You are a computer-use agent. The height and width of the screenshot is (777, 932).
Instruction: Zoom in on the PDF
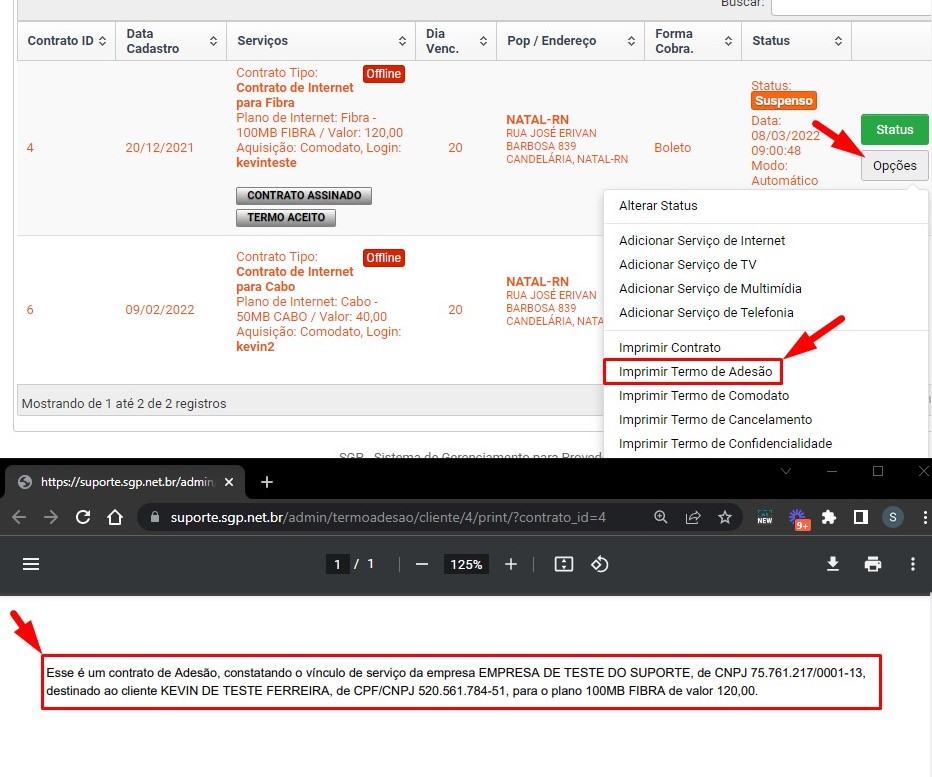(511, 564)
